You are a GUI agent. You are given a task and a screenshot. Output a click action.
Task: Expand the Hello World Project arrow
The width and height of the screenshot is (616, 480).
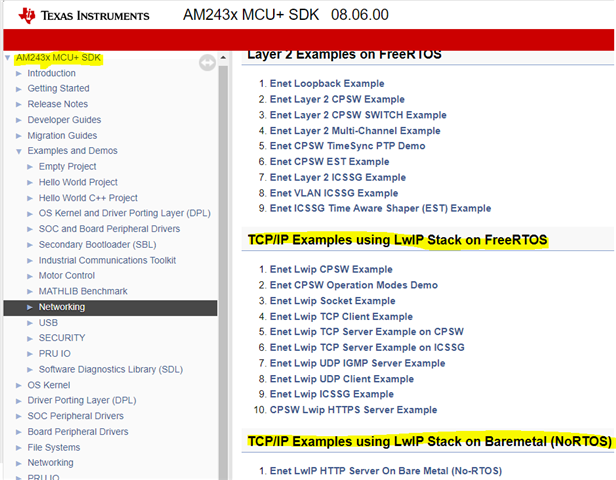[x=30, y=183]
